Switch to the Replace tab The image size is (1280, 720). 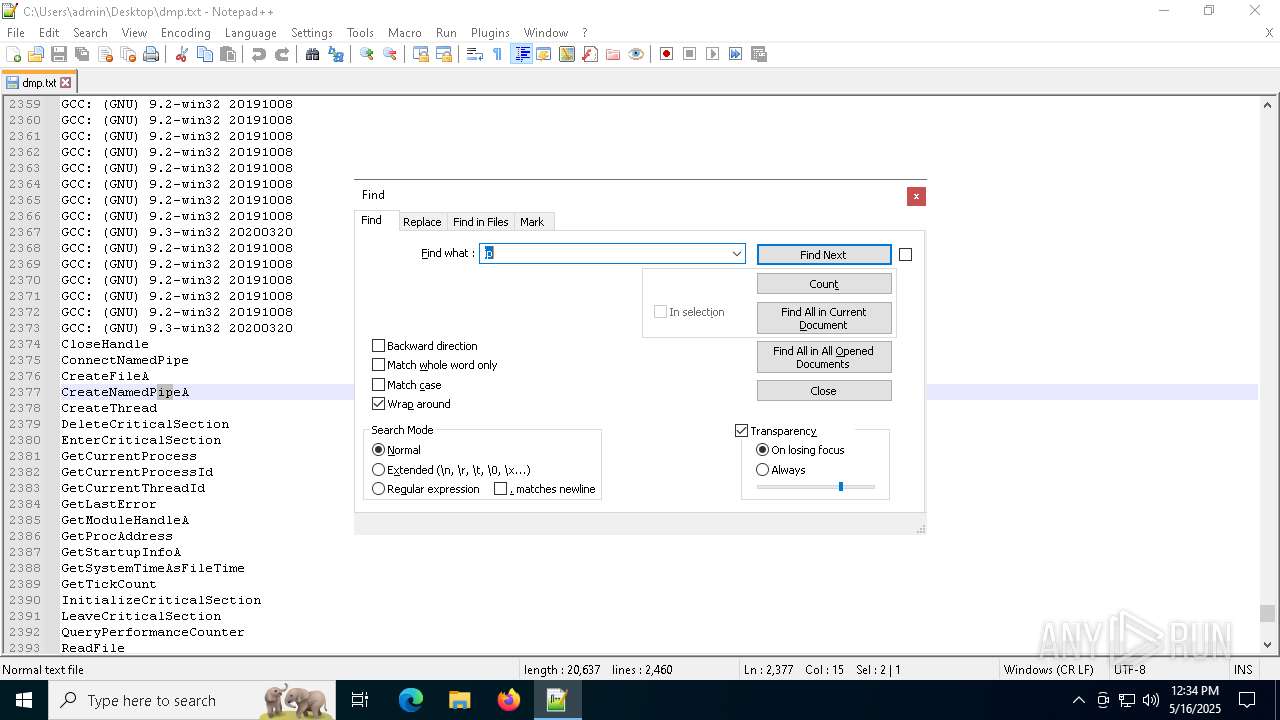(x=422, y=222)
